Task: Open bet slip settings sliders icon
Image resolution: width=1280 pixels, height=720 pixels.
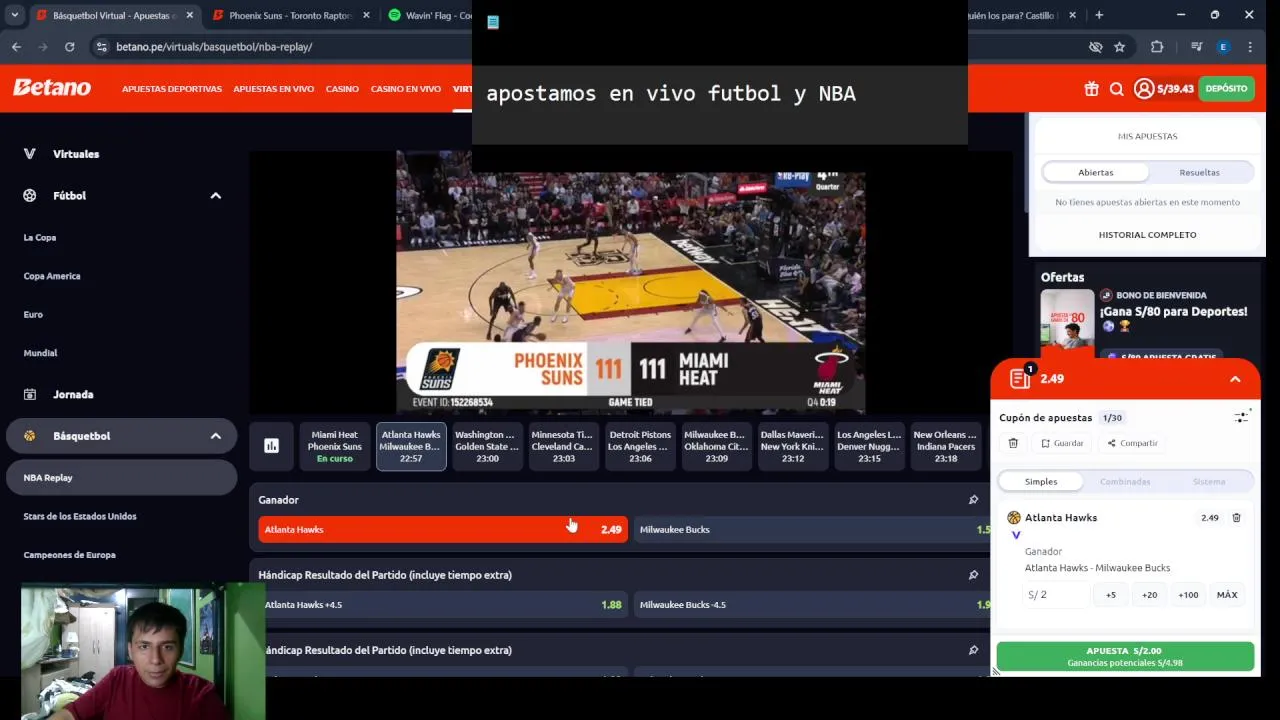Action: click(1242, 417)
